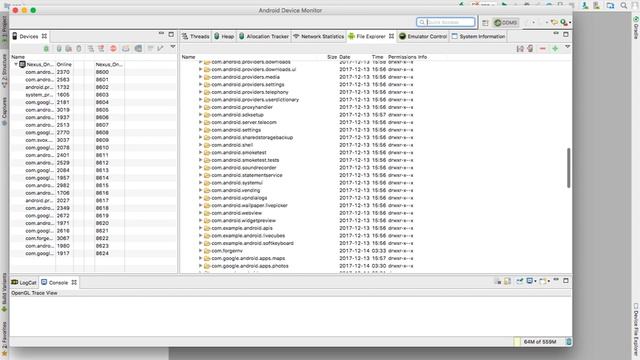This screenshot has height=360, width=640.
Task: Click the Clear Console icon
Action: [x=498, y=281]
